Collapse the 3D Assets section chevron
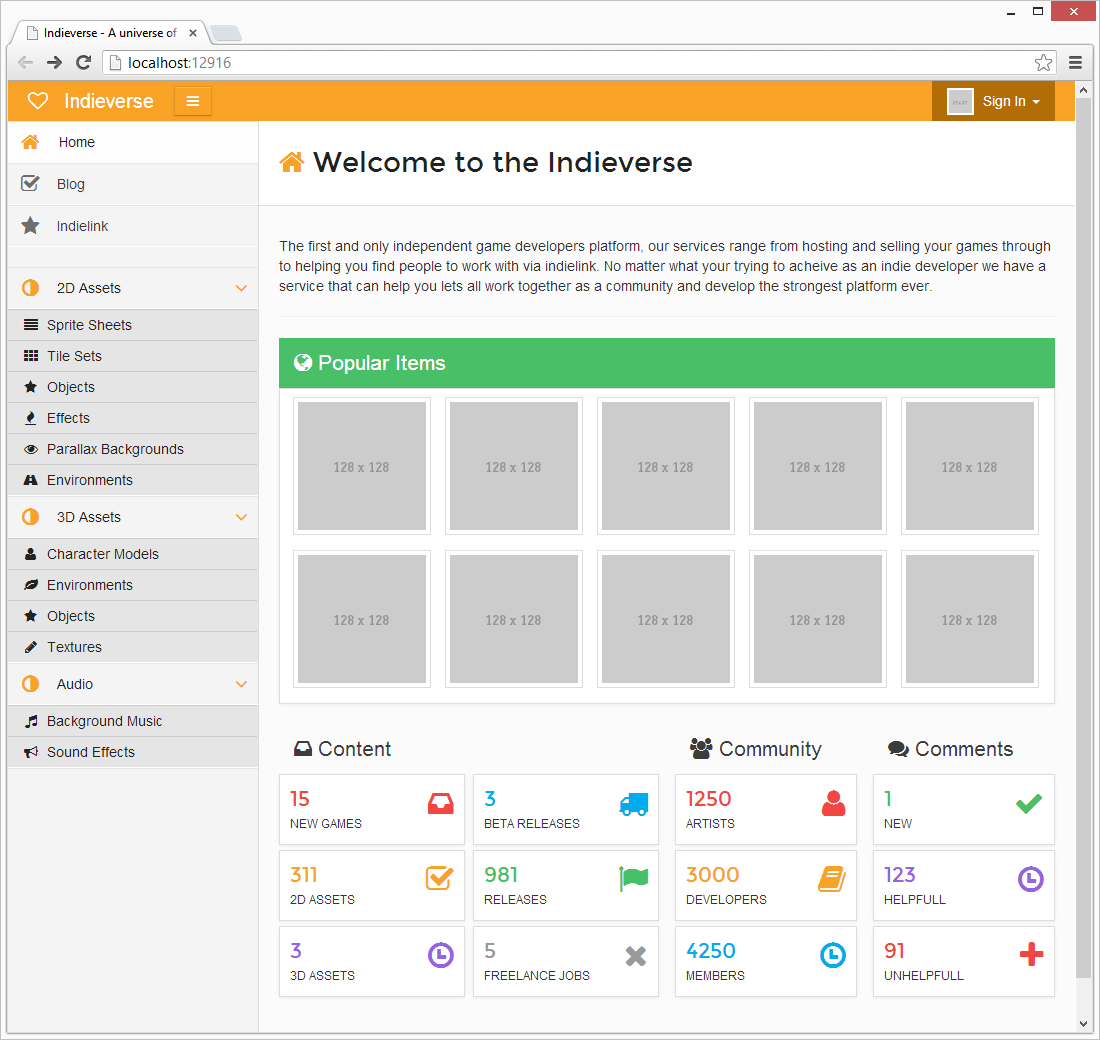 241,517
